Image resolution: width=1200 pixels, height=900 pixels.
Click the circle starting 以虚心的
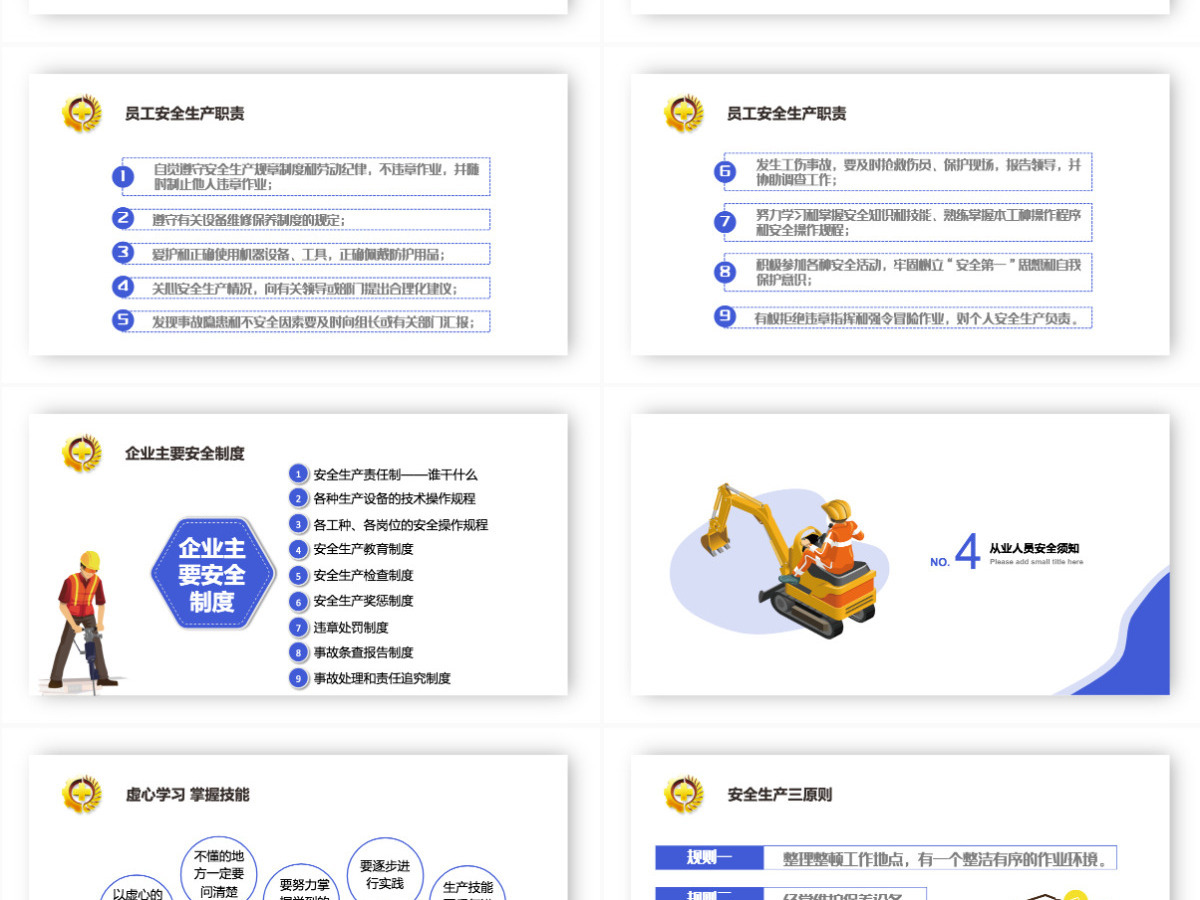pos(137,889)
